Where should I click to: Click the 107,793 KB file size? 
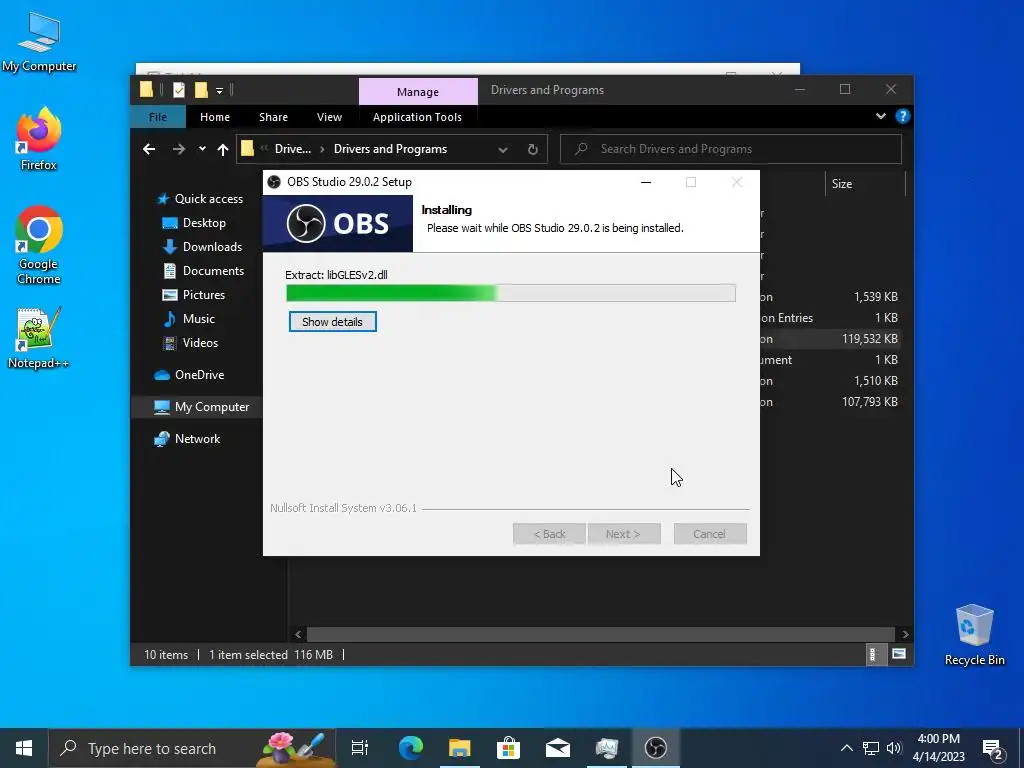869,402
